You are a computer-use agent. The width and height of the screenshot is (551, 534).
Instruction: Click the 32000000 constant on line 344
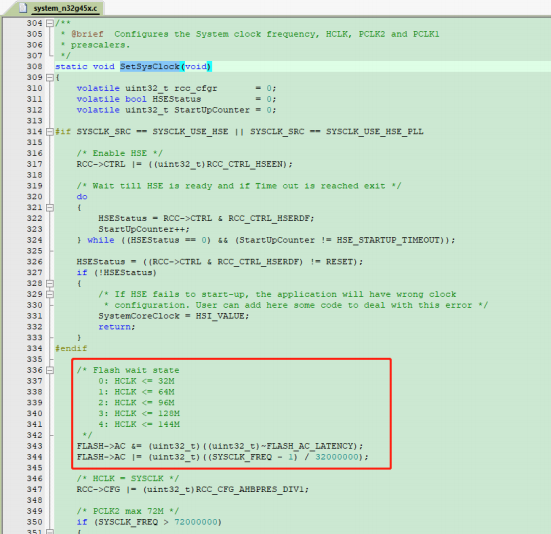(x=337, y=457)
